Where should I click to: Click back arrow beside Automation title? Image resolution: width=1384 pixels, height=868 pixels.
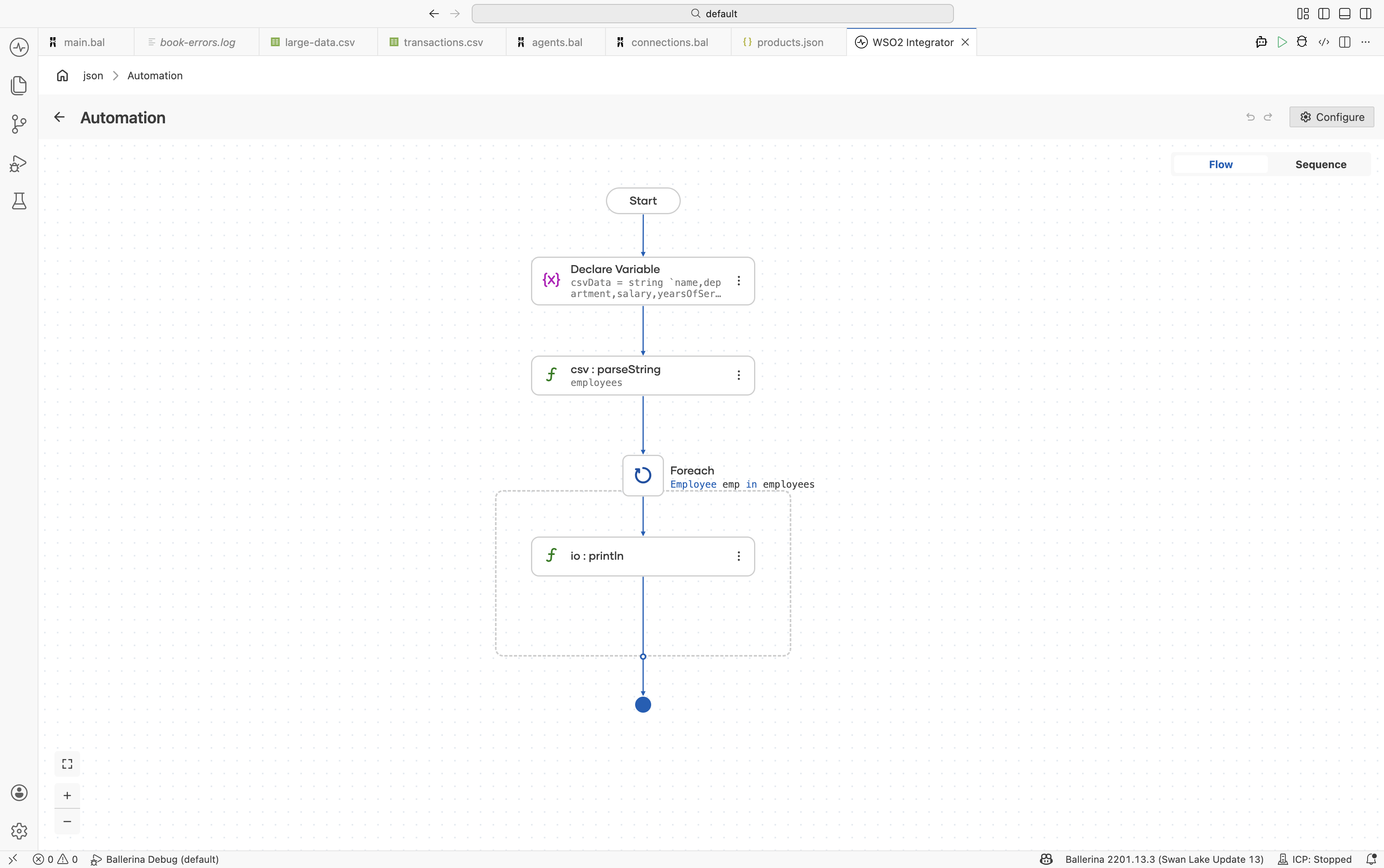59,117
